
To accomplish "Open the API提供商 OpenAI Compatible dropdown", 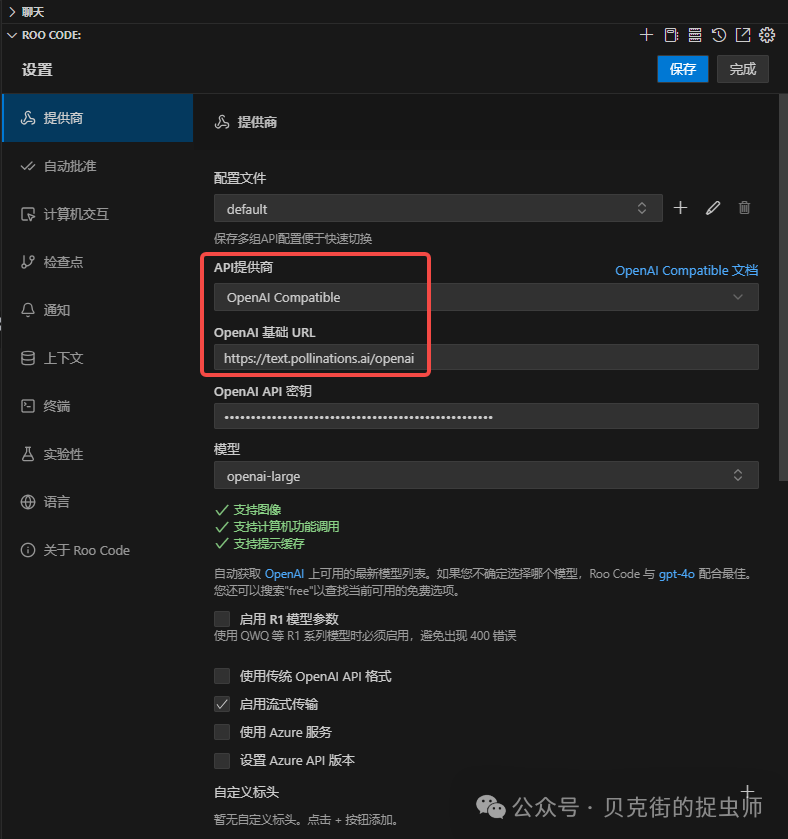I will tap(486, 297).
